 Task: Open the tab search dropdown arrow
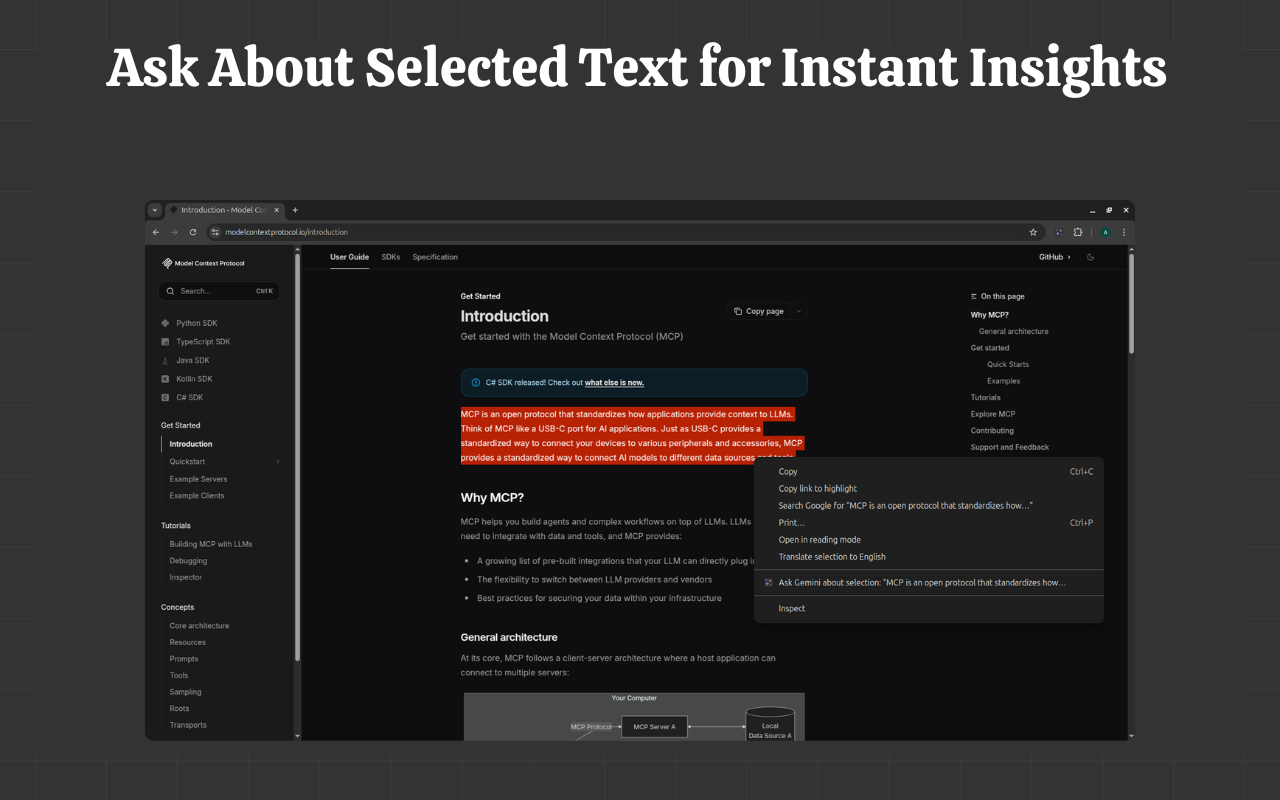point(154,210)
